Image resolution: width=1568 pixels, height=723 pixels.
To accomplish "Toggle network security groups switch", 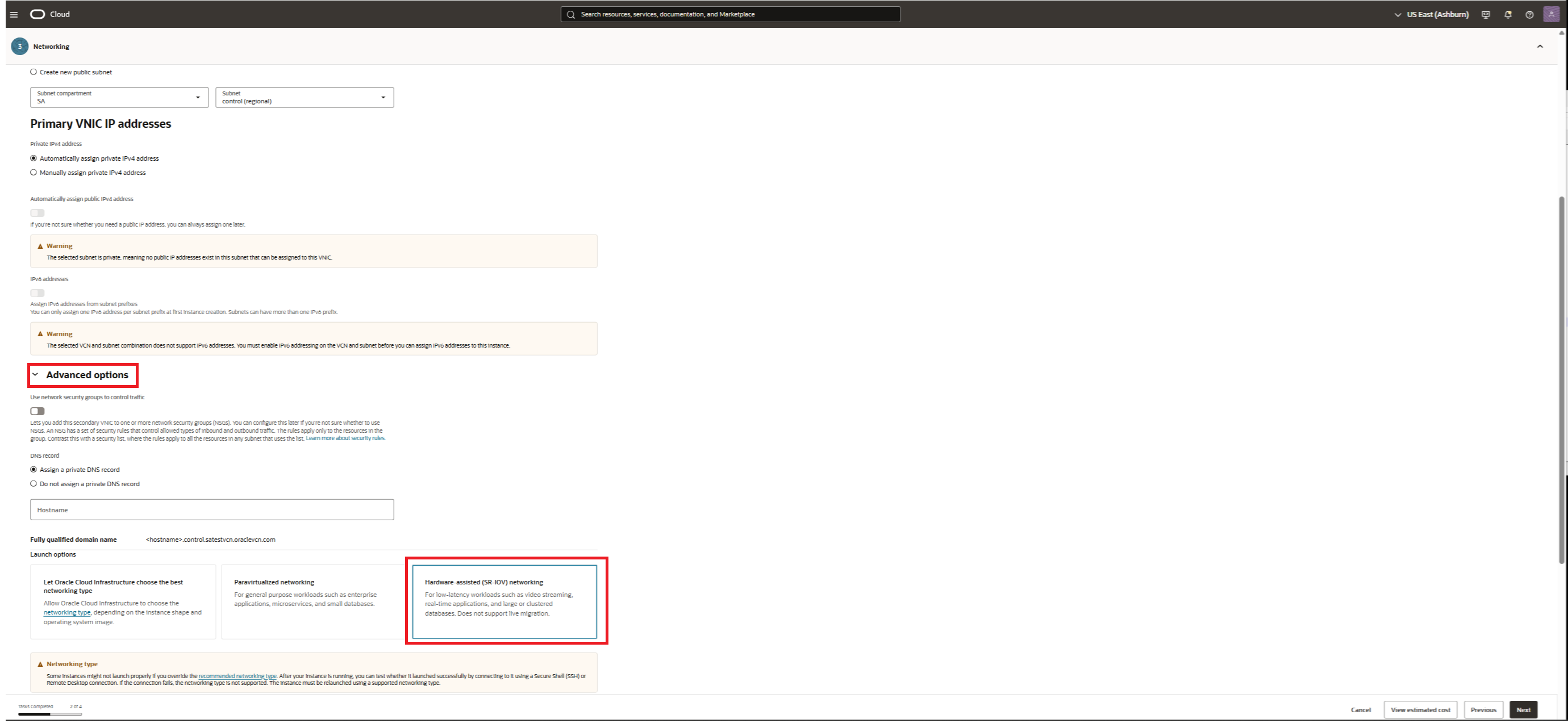I will click(x=37, y=411).
